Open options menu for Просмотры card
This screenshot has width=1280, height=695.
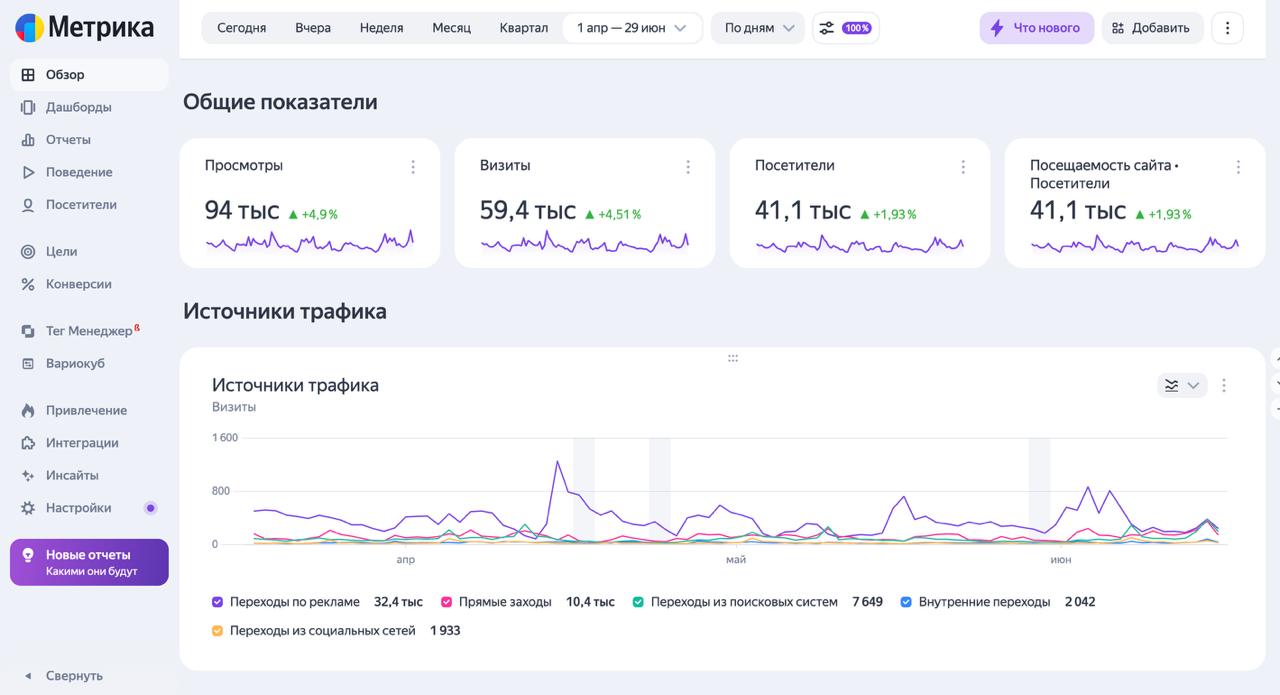[413, 167]
